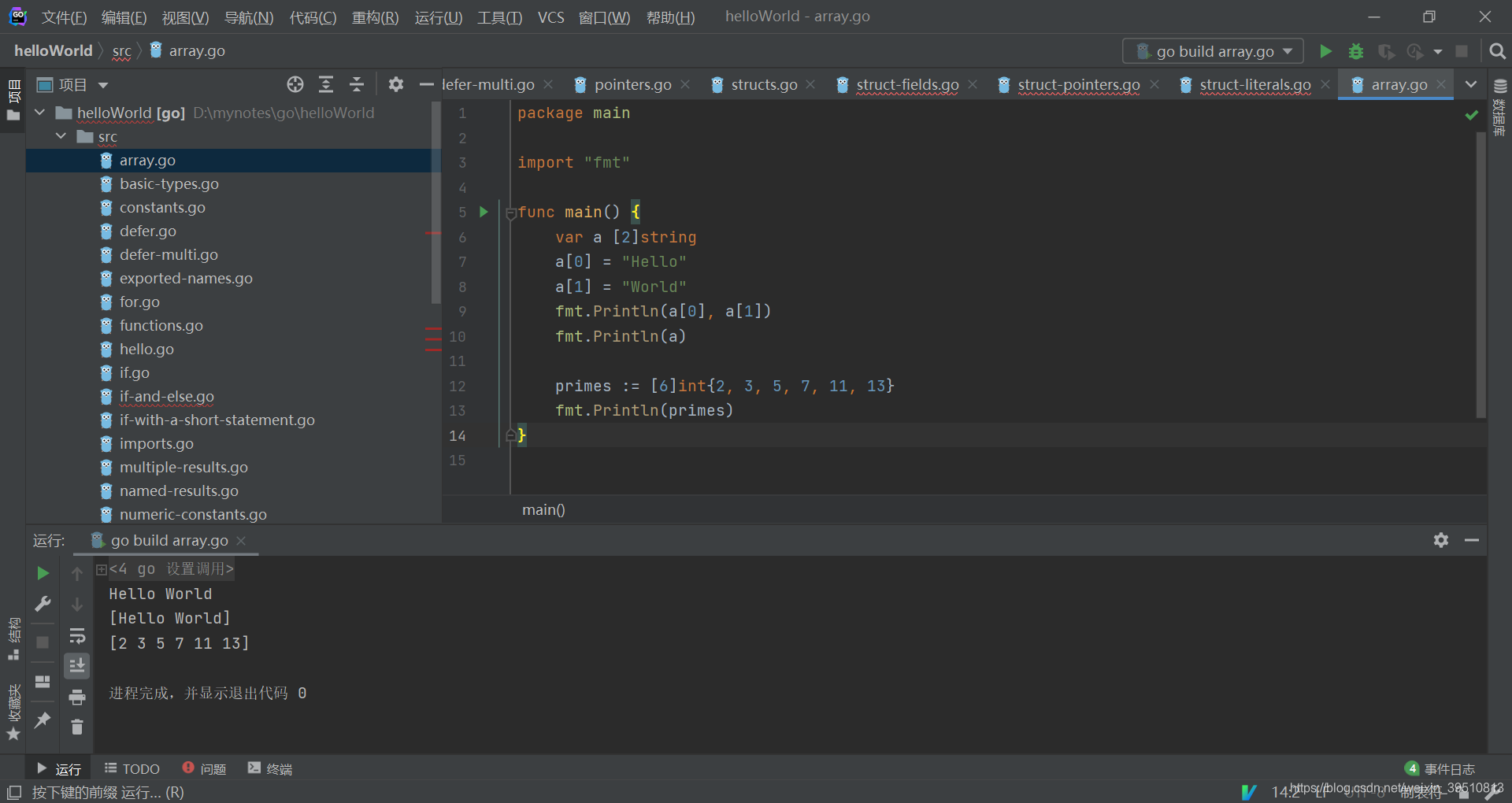Open Run panel settings gear
The width and height of the screenshot is (1512, 803).
coord(1441,540)
